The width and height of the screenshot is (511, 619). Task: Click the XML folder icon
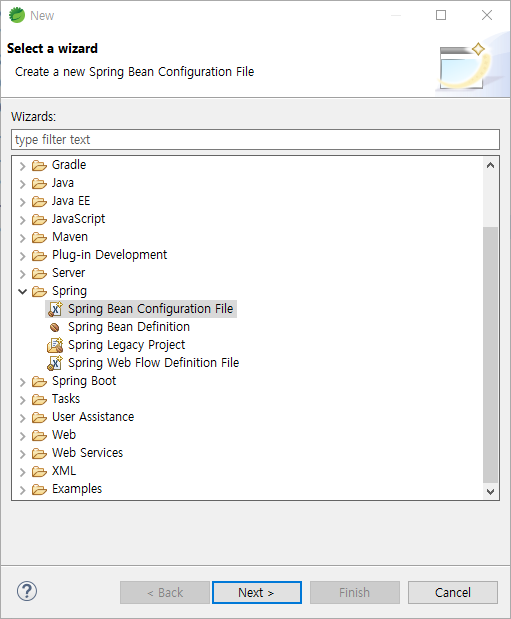[39, 471]
